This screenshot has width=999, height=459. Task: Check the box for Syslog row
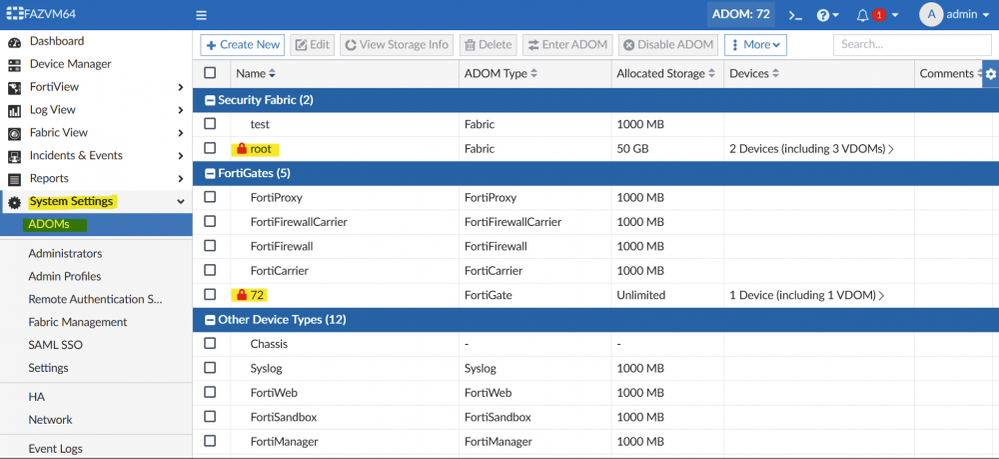click(210, 367)
